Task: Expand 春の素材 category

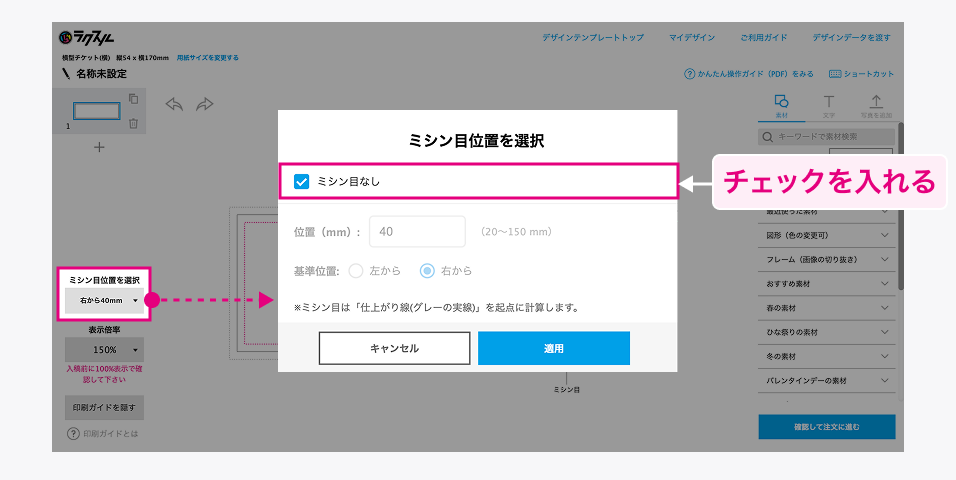Action: click(827, 308)
